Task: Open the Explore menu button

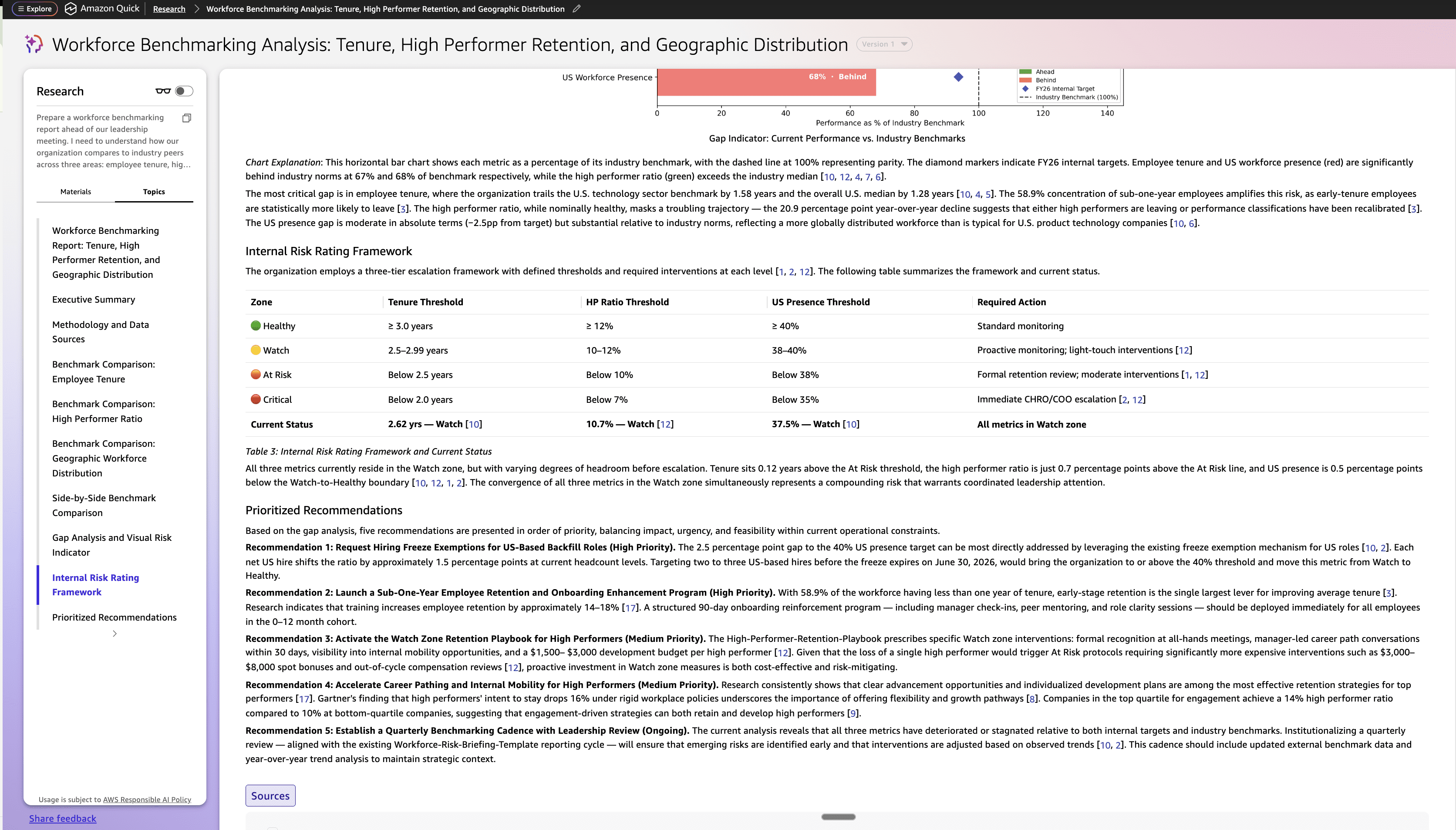Action: (35, 9)
